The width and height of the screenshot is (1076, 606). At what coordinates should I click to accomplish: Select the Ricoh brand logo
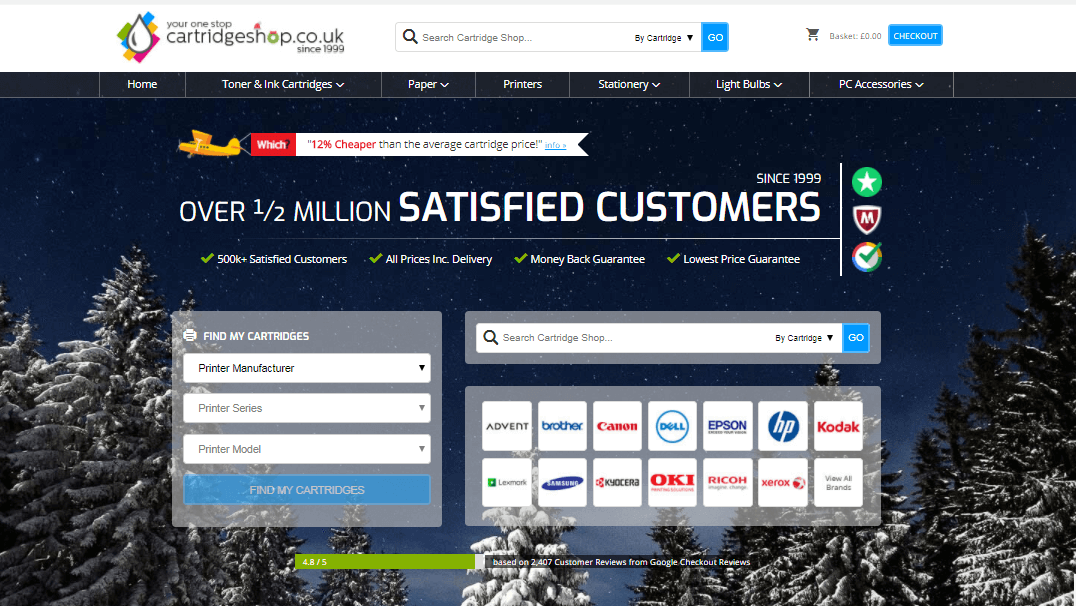point(727,482)
